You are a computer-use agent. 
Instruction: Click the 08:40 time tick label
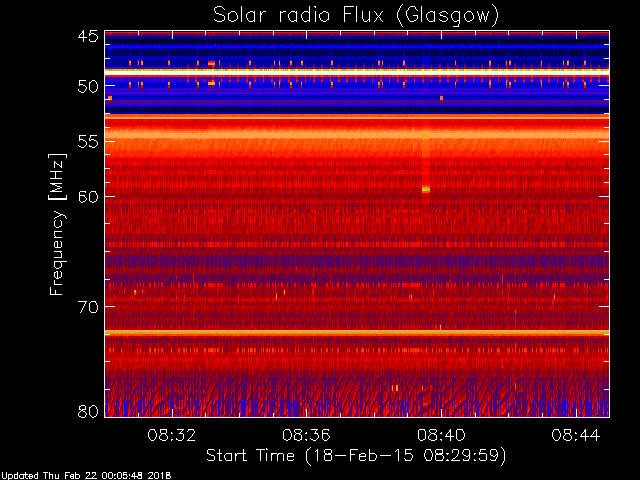click(441, 435)
